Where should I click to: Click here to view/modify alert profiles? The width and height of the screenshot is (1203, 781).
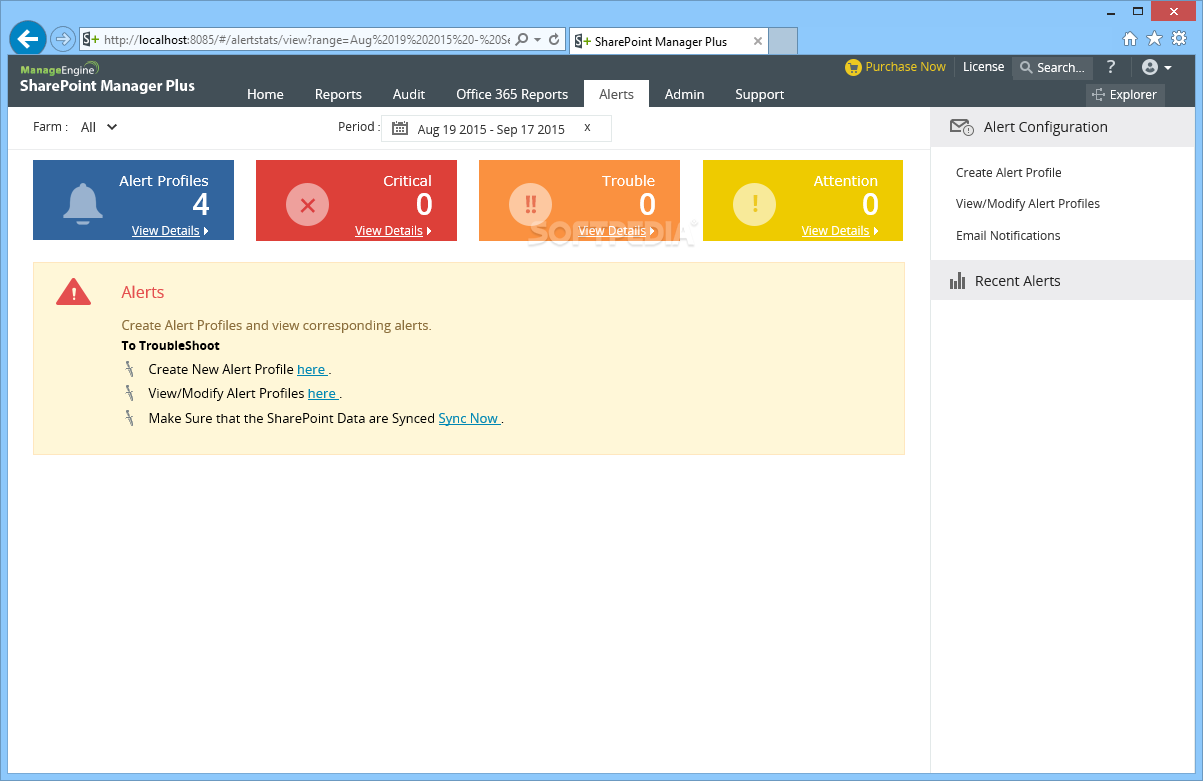coord(323,394)
